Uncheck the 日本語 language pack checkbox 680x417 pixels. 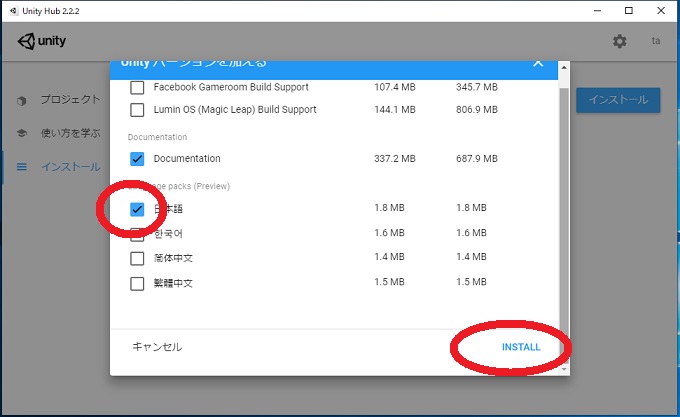(137, 209)
